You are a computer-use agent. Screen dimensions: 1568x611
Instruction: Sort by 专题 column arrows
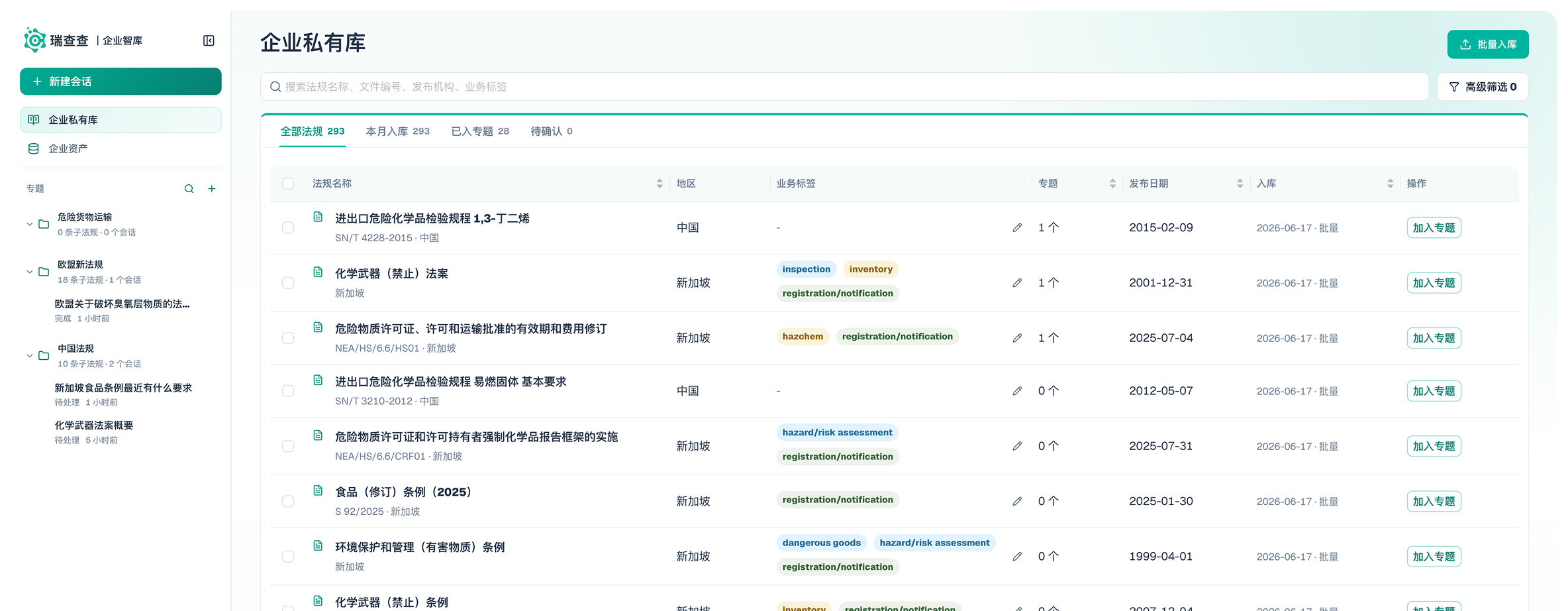[1112, 184]
